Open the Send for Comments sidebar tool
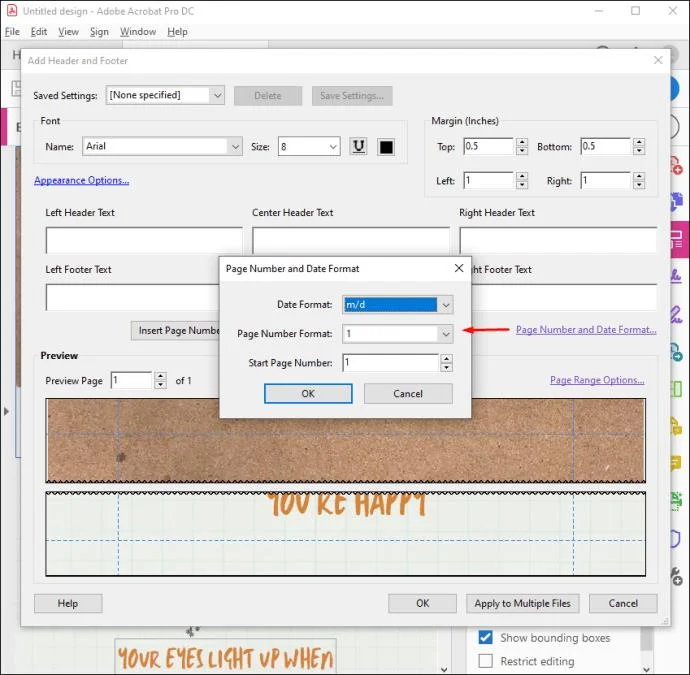Image resolution: width=690 pixels, height=675 pixels. [x=676, y=426]
